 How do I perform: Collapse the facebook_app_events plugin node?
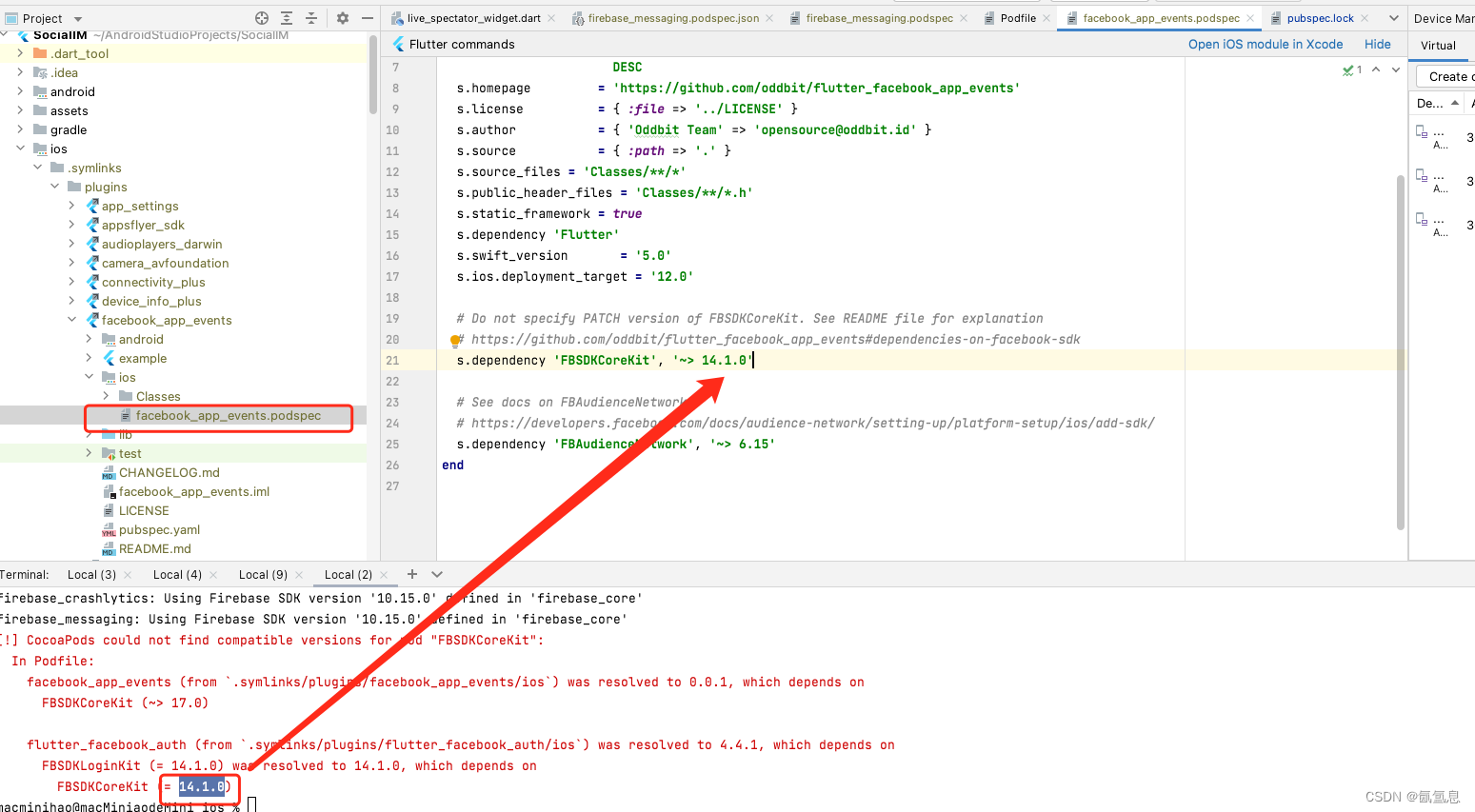click(71, 320)
